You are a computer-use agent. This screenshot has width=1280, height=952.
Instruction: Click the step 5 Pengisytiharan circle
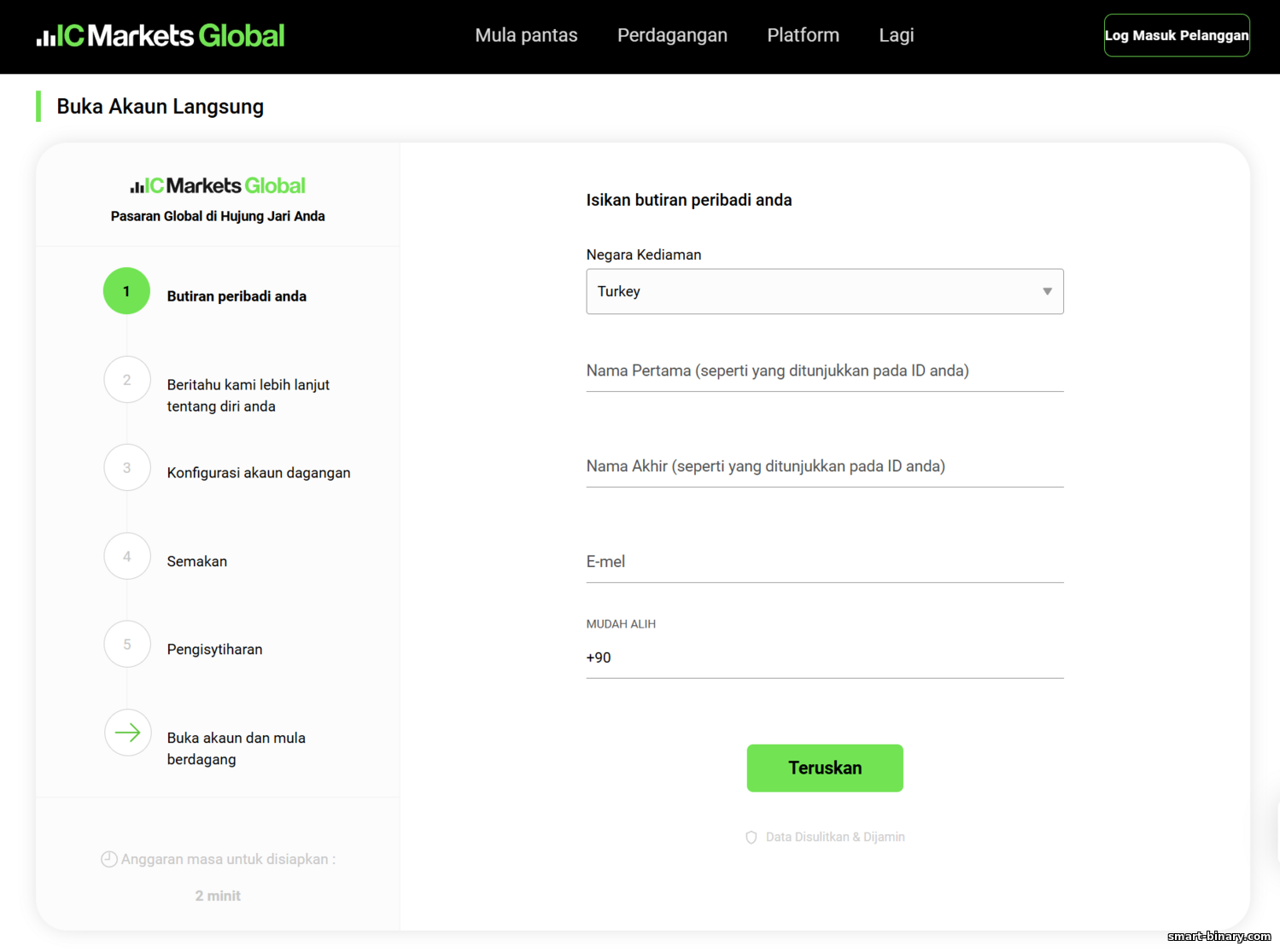[127, 645]
